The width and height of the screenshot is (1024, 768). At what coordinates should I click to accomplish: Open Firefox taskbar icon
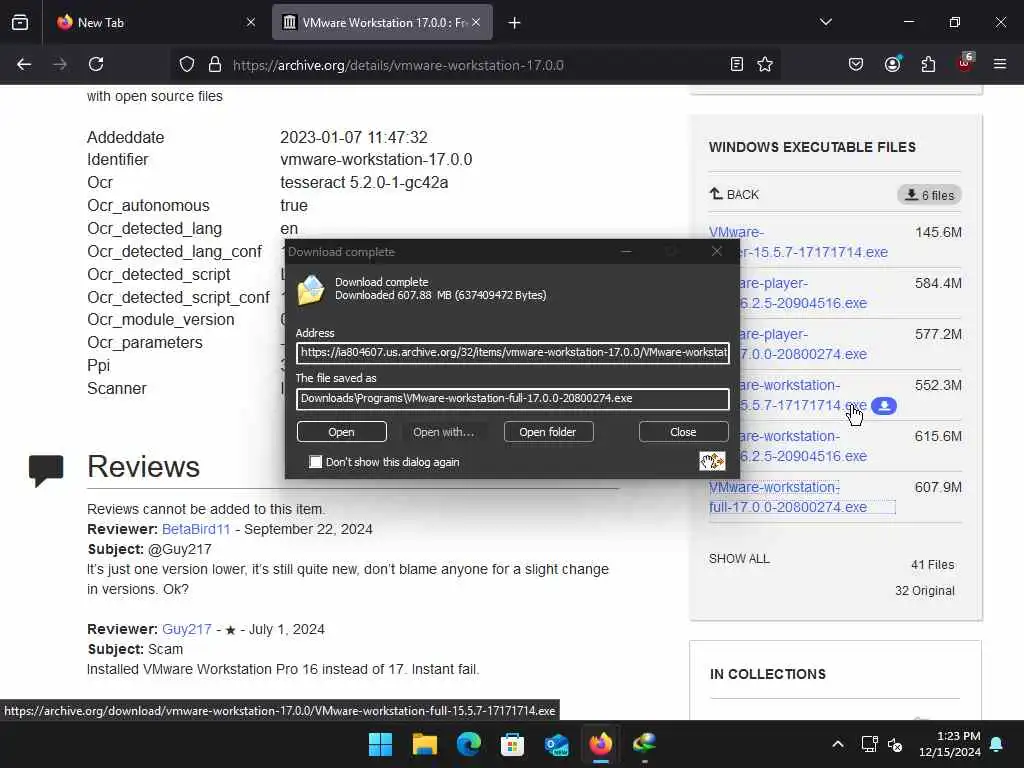(601, 744)
